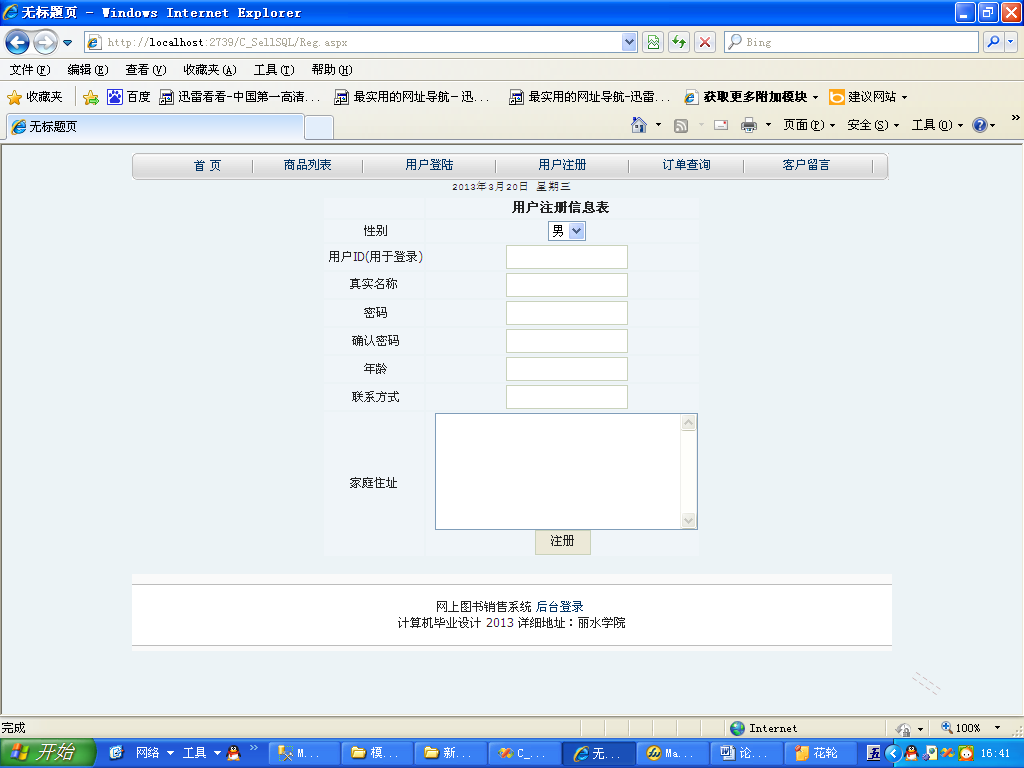The image size is (1024, 768).
Task: Open 订单查询 navigation link
Action: [x=686, y=165]
